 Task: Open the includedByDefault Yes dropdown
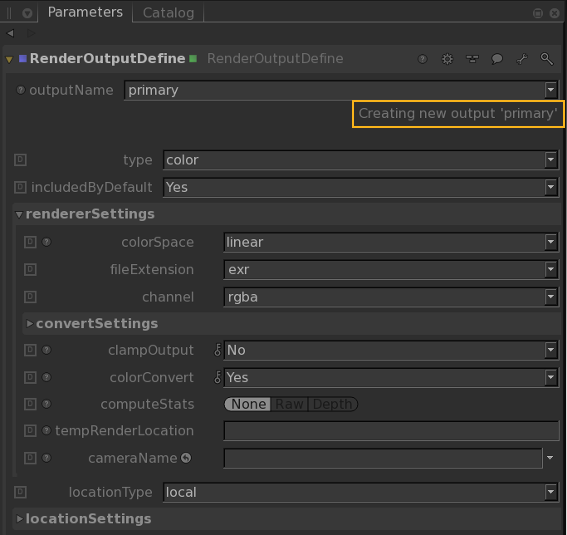tap(361, 187)
